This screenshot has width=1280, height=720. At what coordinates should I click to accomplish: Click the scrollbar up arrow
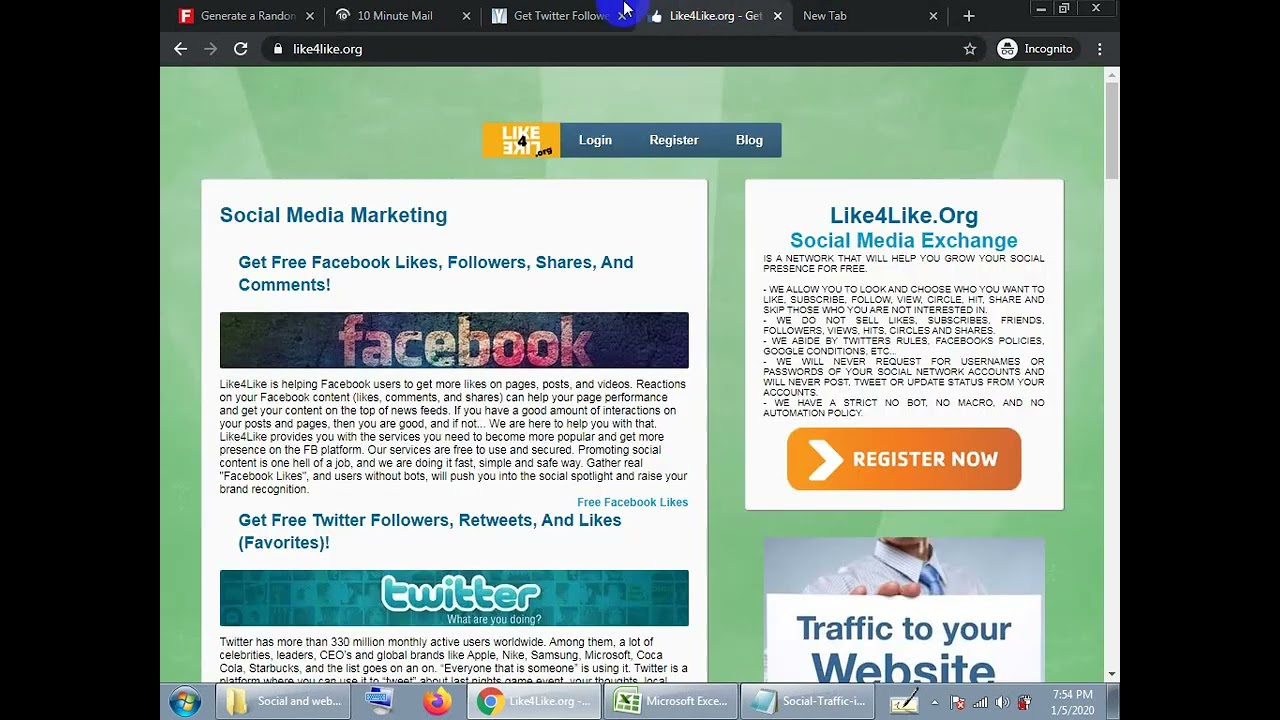point(1112,74)
